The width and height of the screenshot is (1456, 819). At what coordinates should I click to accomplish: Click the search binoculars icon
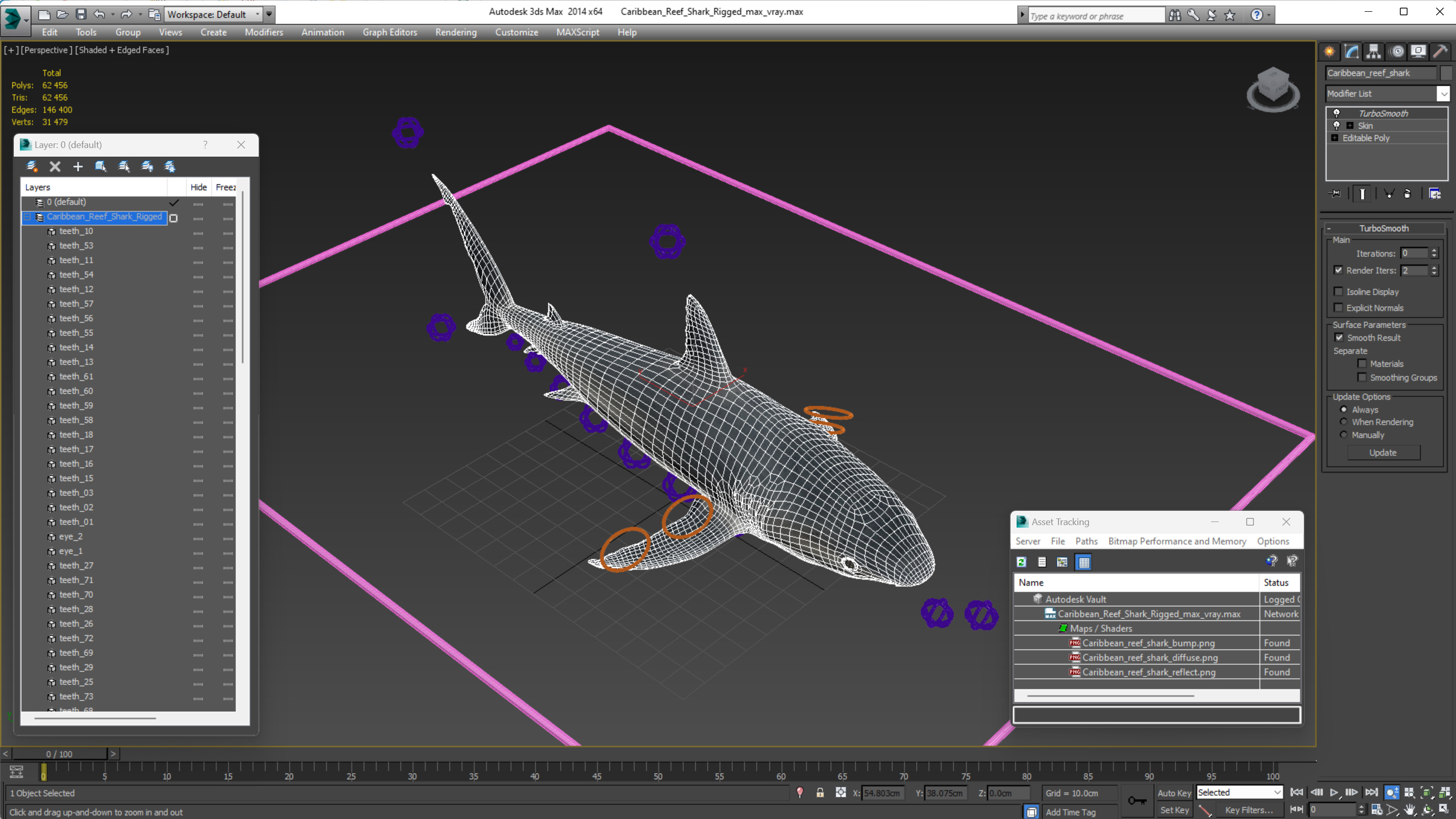point(1175,15)
